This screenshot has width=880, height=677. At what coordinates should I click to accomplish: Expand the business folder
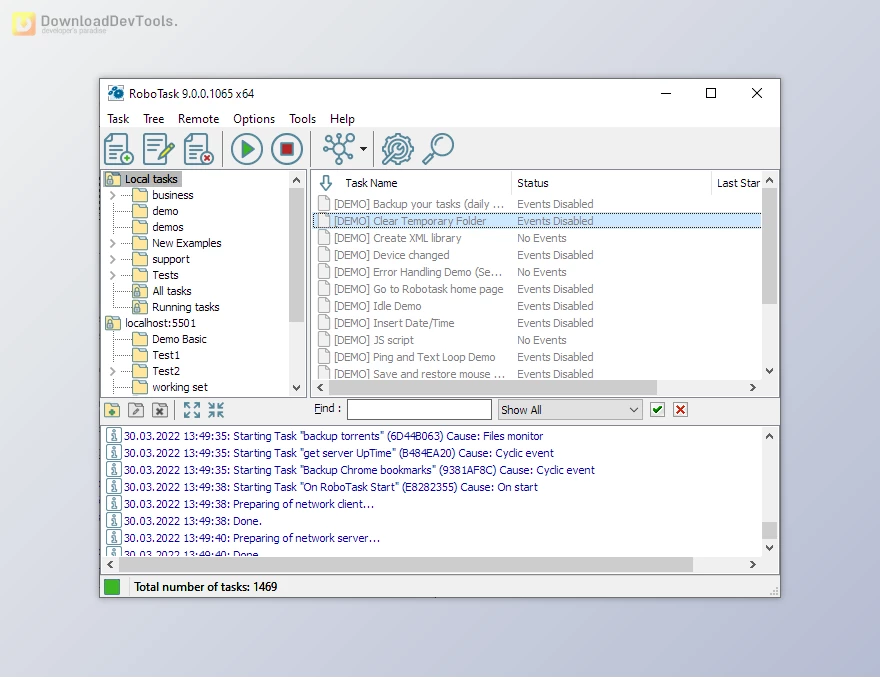112,195
